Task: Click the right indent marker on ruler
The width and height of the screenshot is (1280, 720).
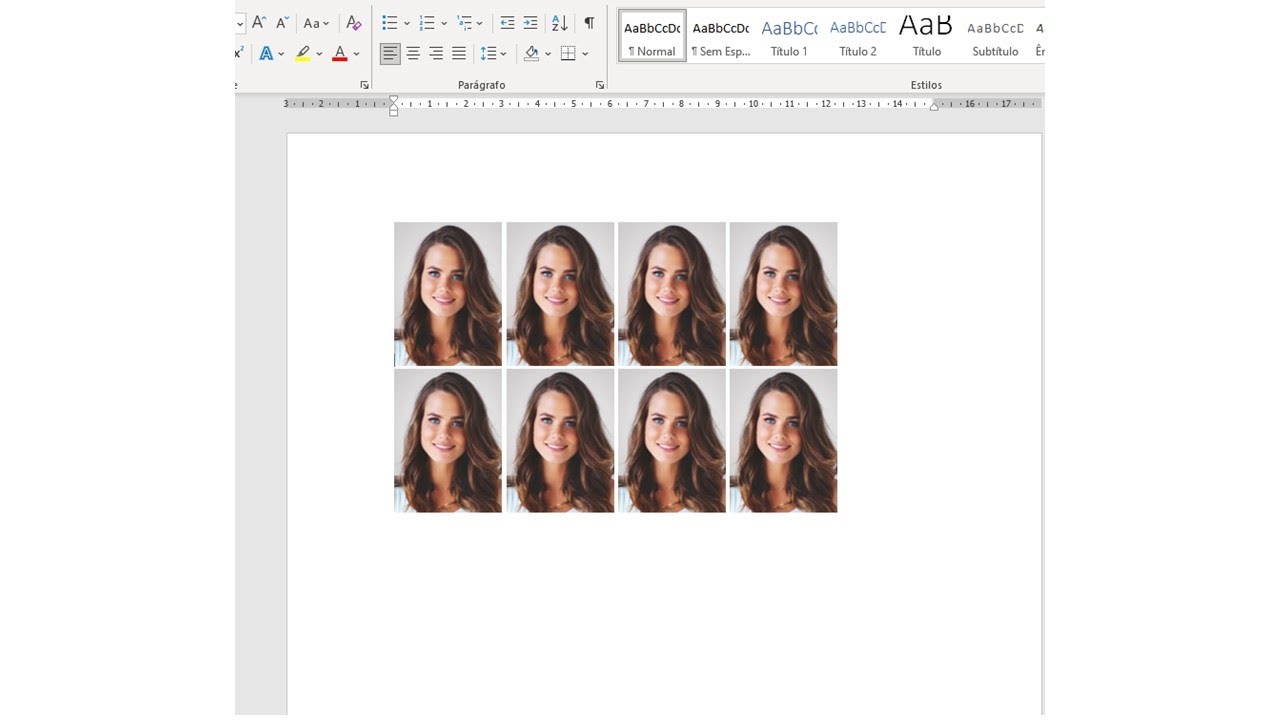Action: pos(934,106)
